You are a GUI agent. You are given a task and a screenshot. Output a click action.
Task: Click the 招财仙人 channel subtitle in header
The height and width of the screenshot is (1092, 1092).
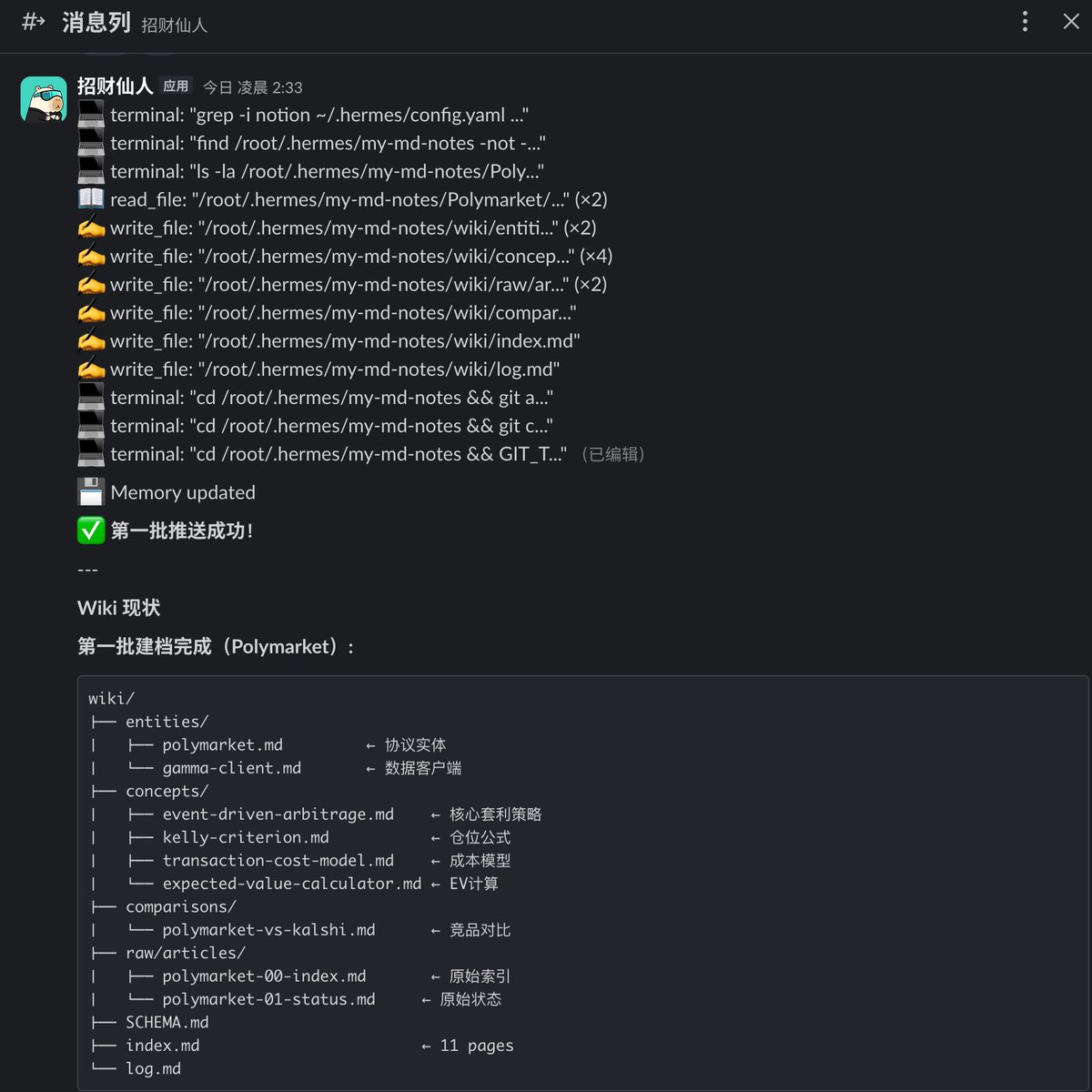(x=175, y=25)
